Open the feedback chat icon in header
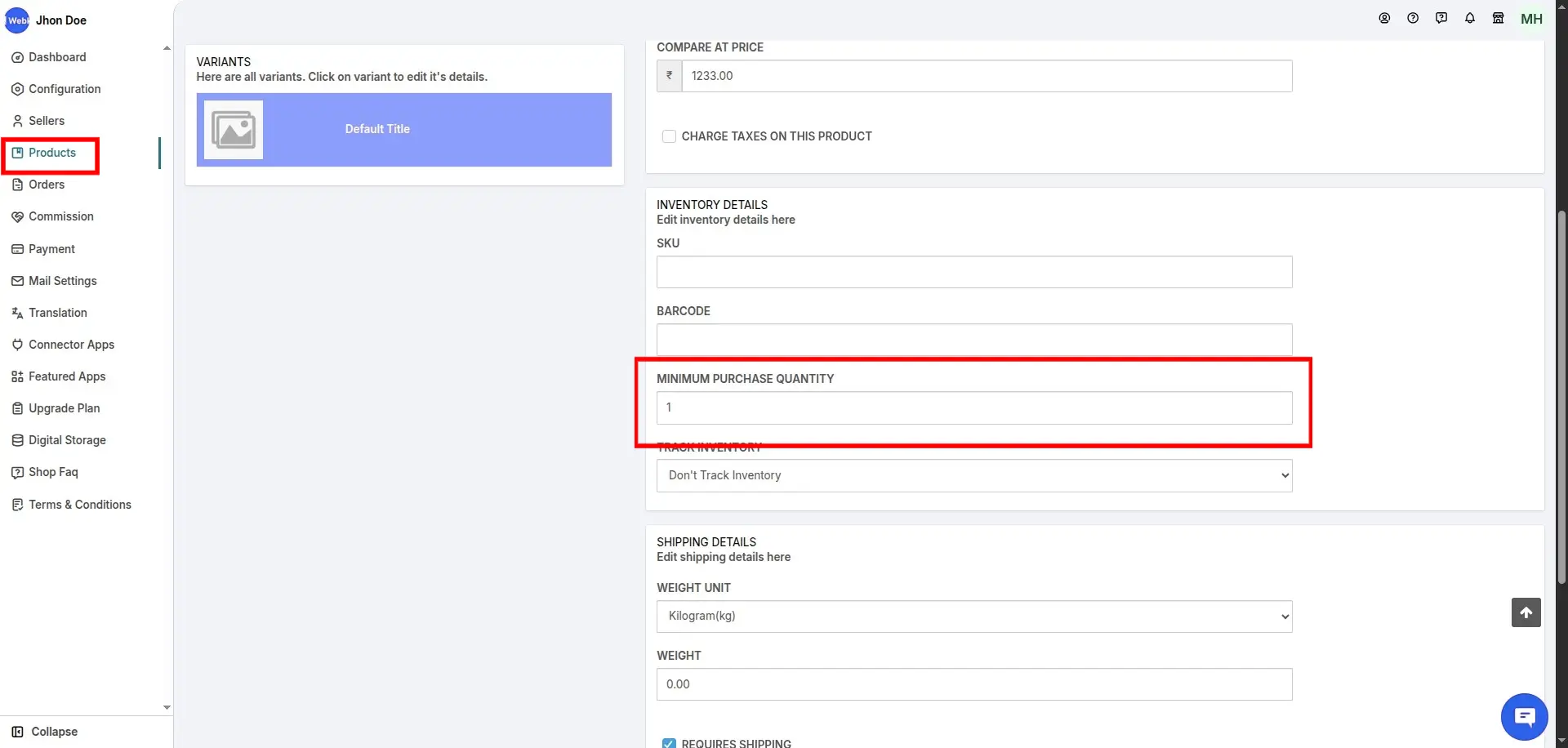This screenshot has width=1568, height=748. pyautogui.click(x=1441, y=18)
